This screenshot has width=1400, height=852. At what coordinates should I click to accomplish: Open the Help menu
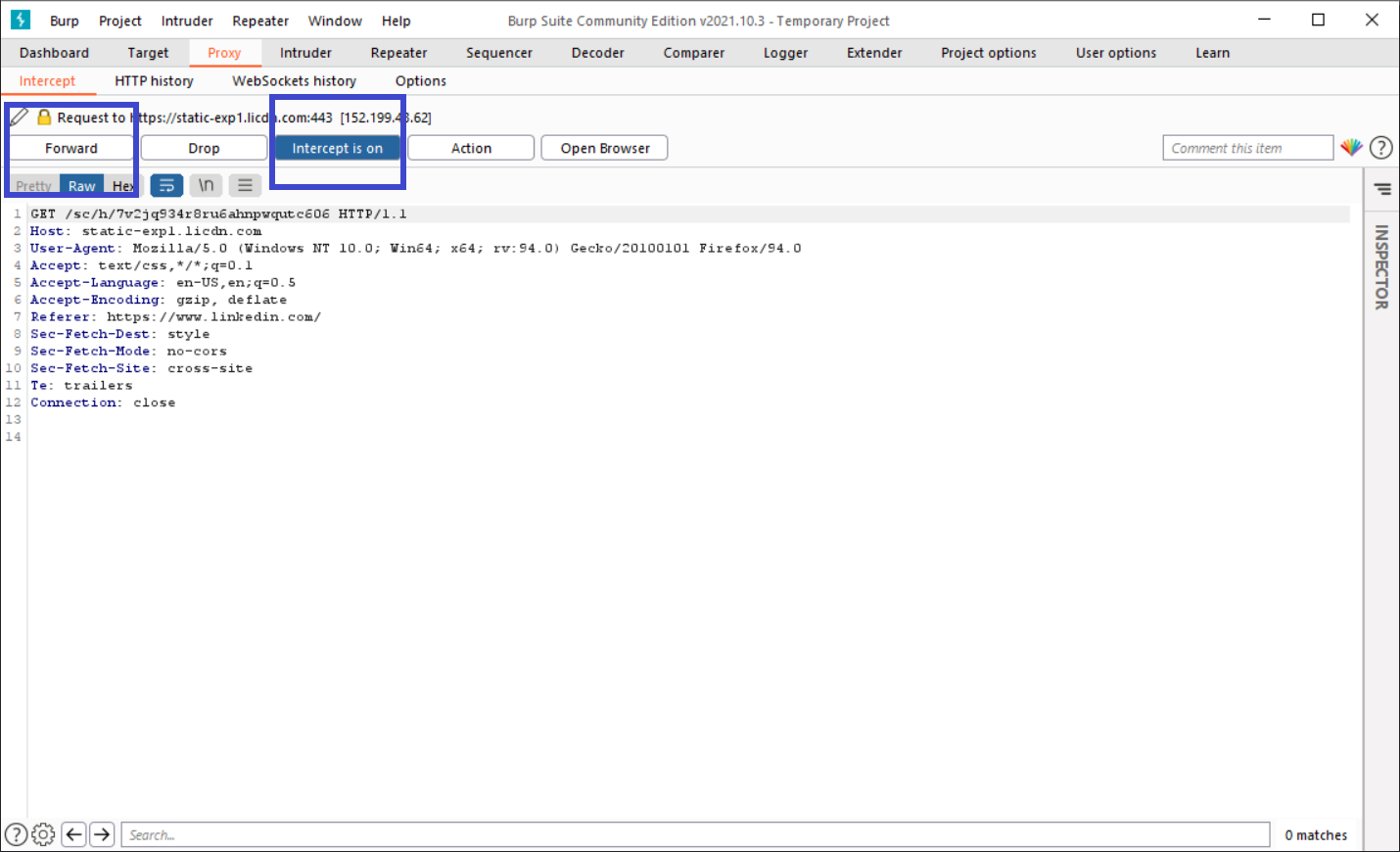point(397,21)
